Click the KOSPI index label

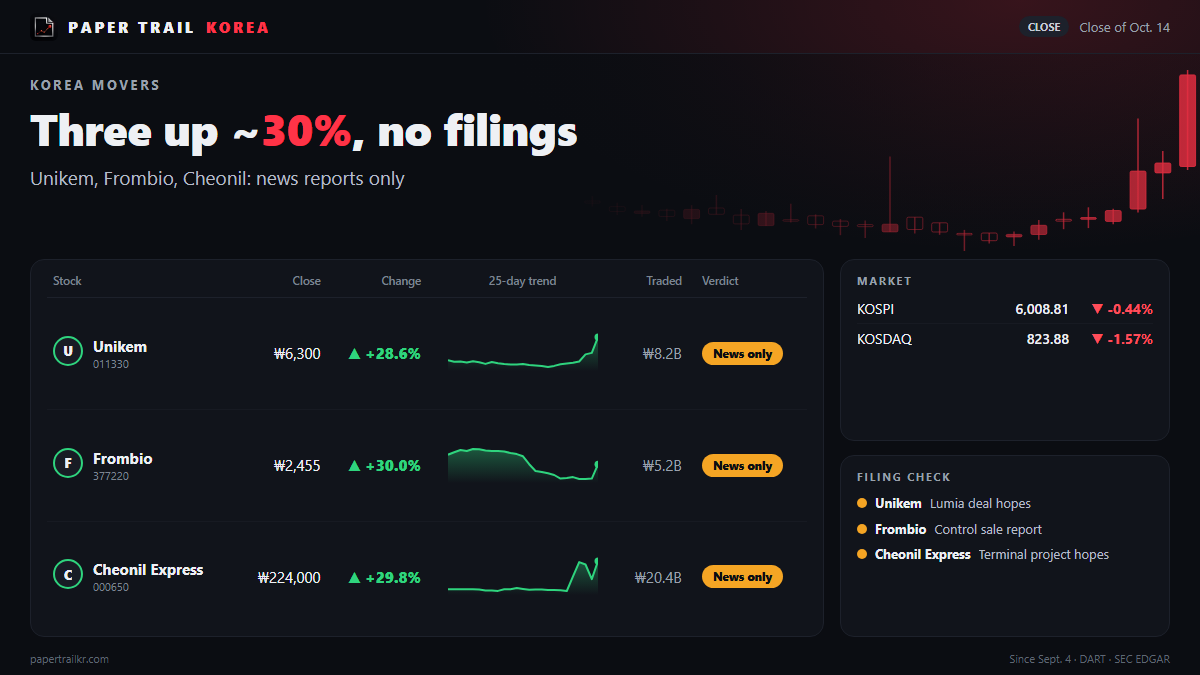coord(875,310)
